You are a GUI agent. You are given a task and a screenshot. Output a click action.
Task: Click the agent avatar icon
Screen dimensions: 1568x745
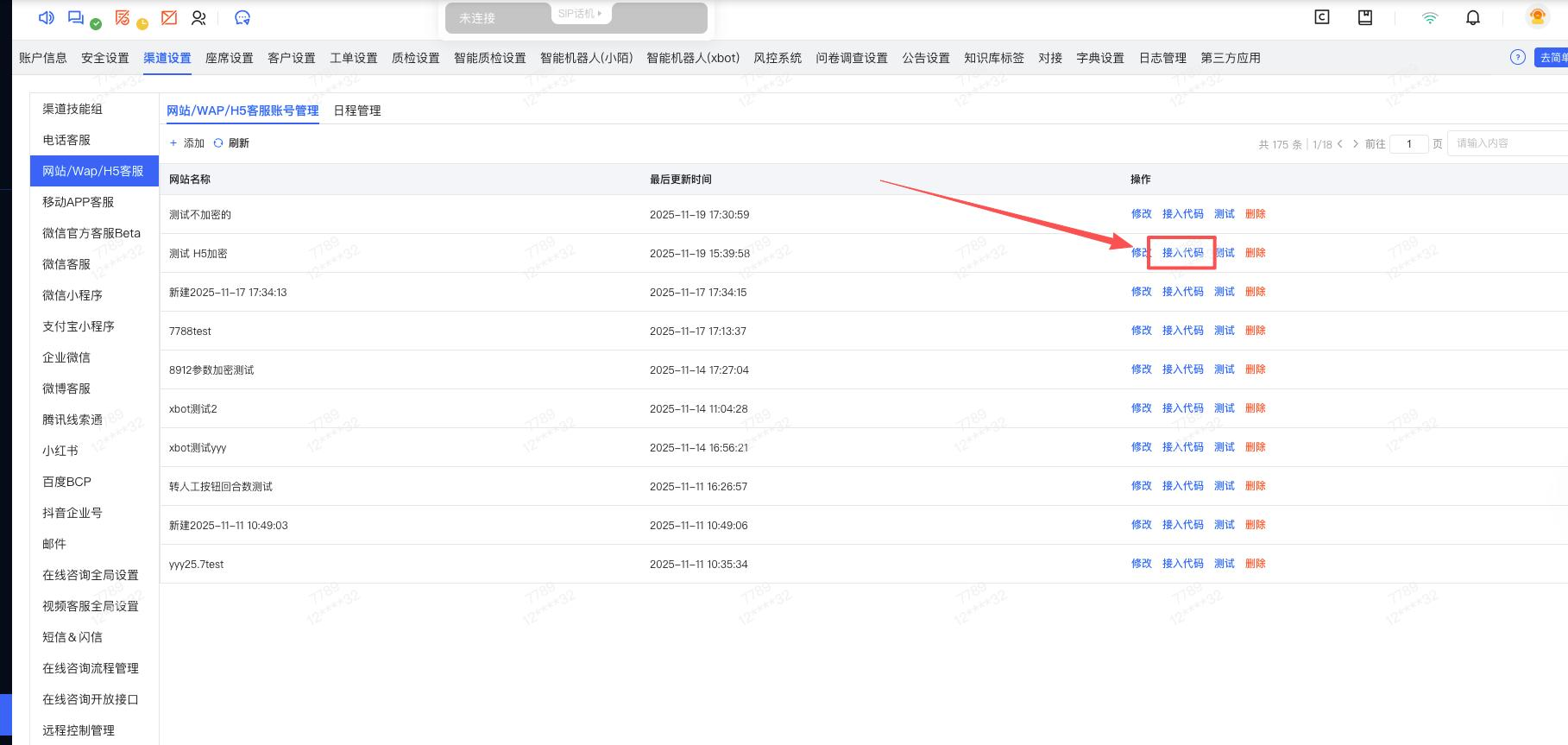click(x=1537, y=16)
